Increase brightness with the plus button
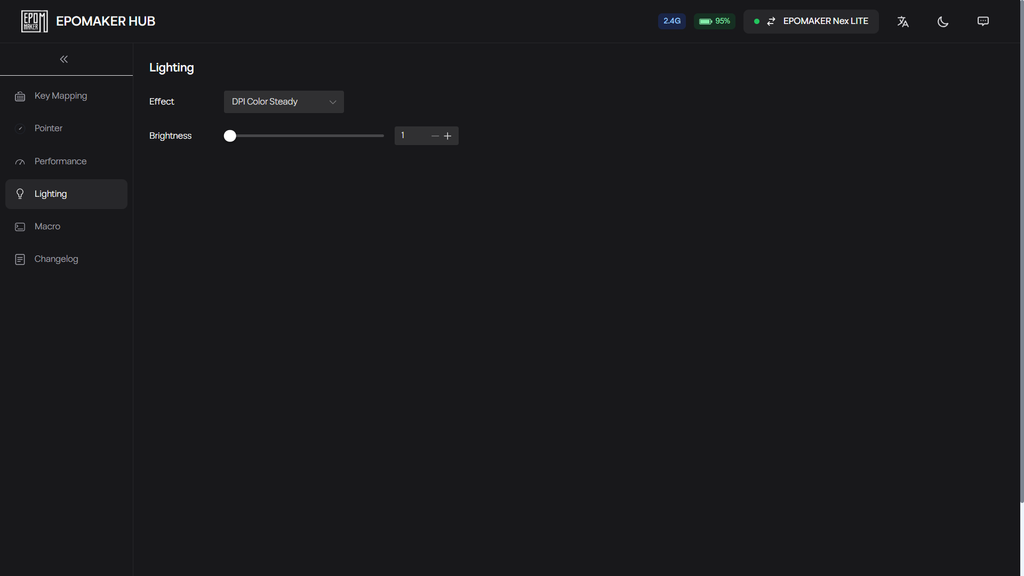The image size is (1024, 576). [447, 136]
